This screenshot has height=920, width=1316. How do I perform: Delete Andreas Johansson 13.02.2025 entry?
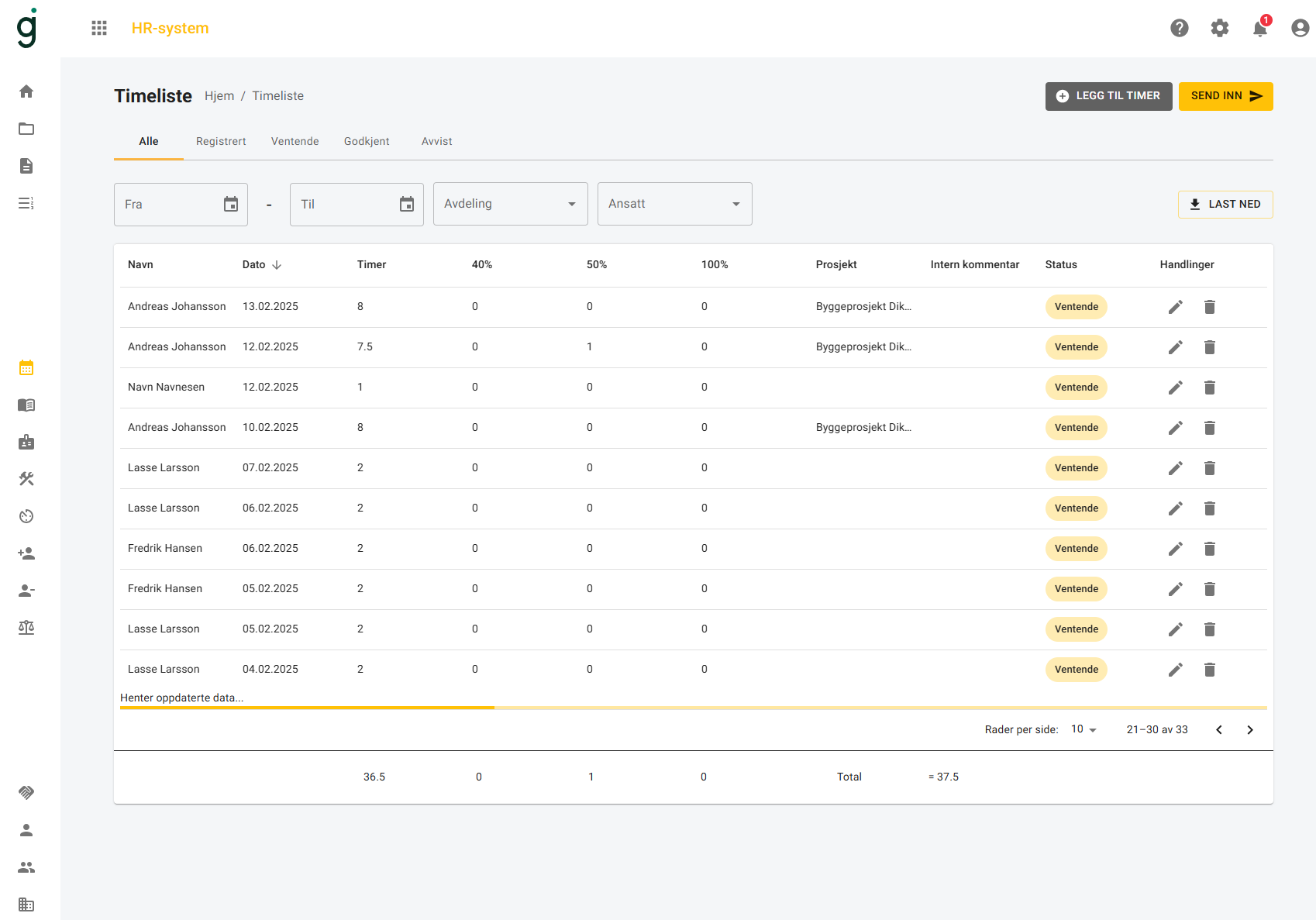tap(1210, 307)
